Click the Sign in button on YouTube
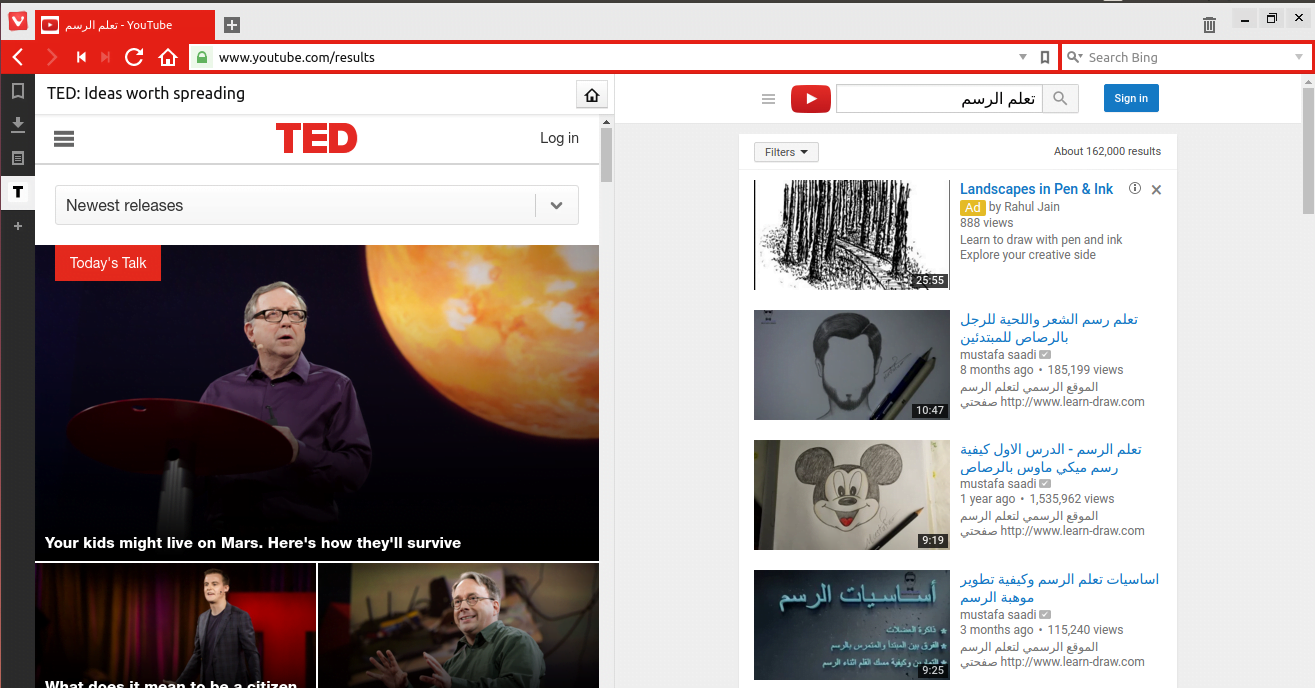The image size is (1315, 688). pyautogui.click(x=1131, y=98)
